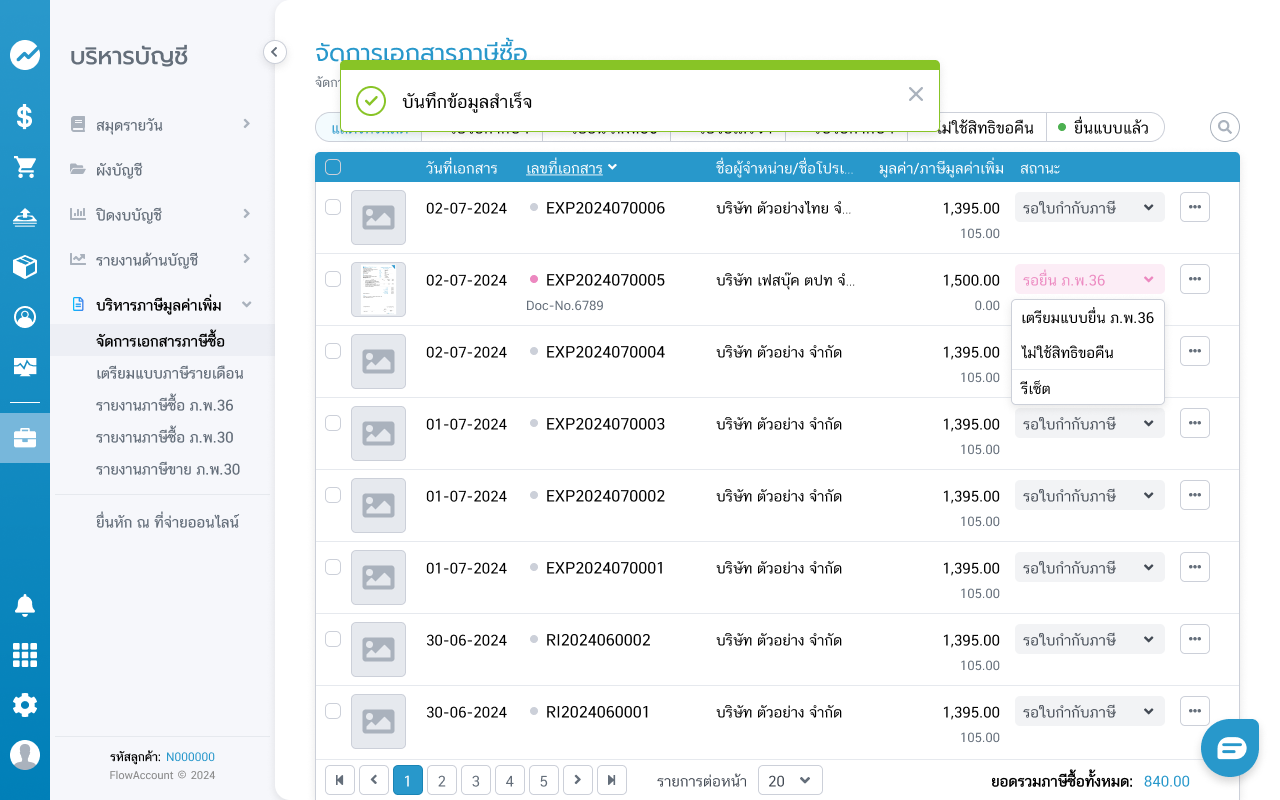Screen dimensions: 1280x800
Task: Open the apps grid icon
Action: [25, 655]
